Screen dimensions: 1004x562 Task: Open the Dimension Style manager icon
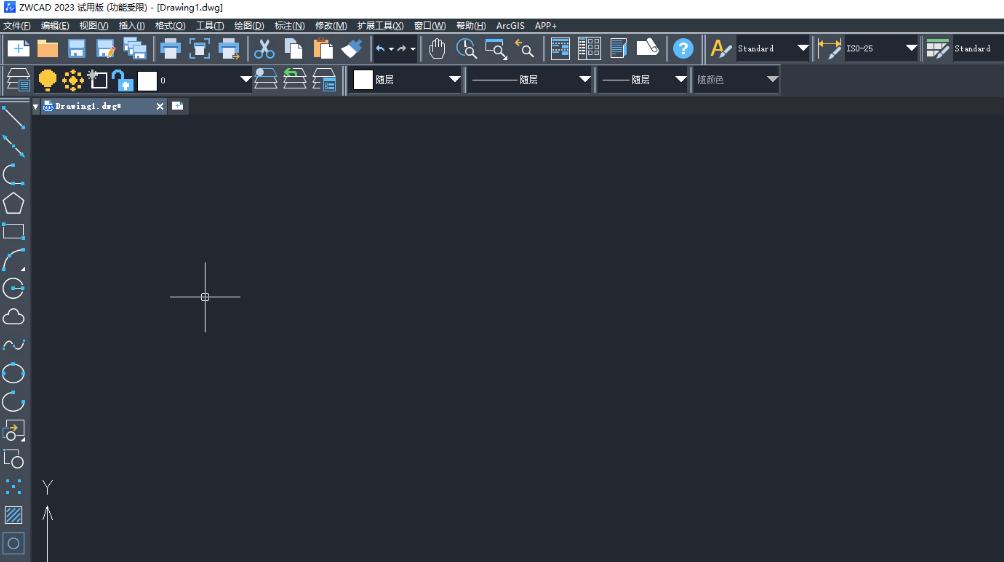(830, 49)
